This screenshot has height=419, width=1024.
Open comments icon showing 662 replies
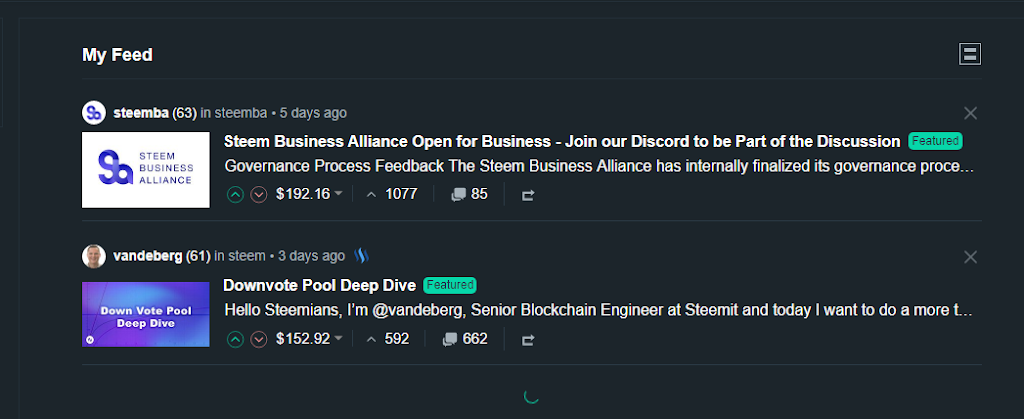point(449,339)
